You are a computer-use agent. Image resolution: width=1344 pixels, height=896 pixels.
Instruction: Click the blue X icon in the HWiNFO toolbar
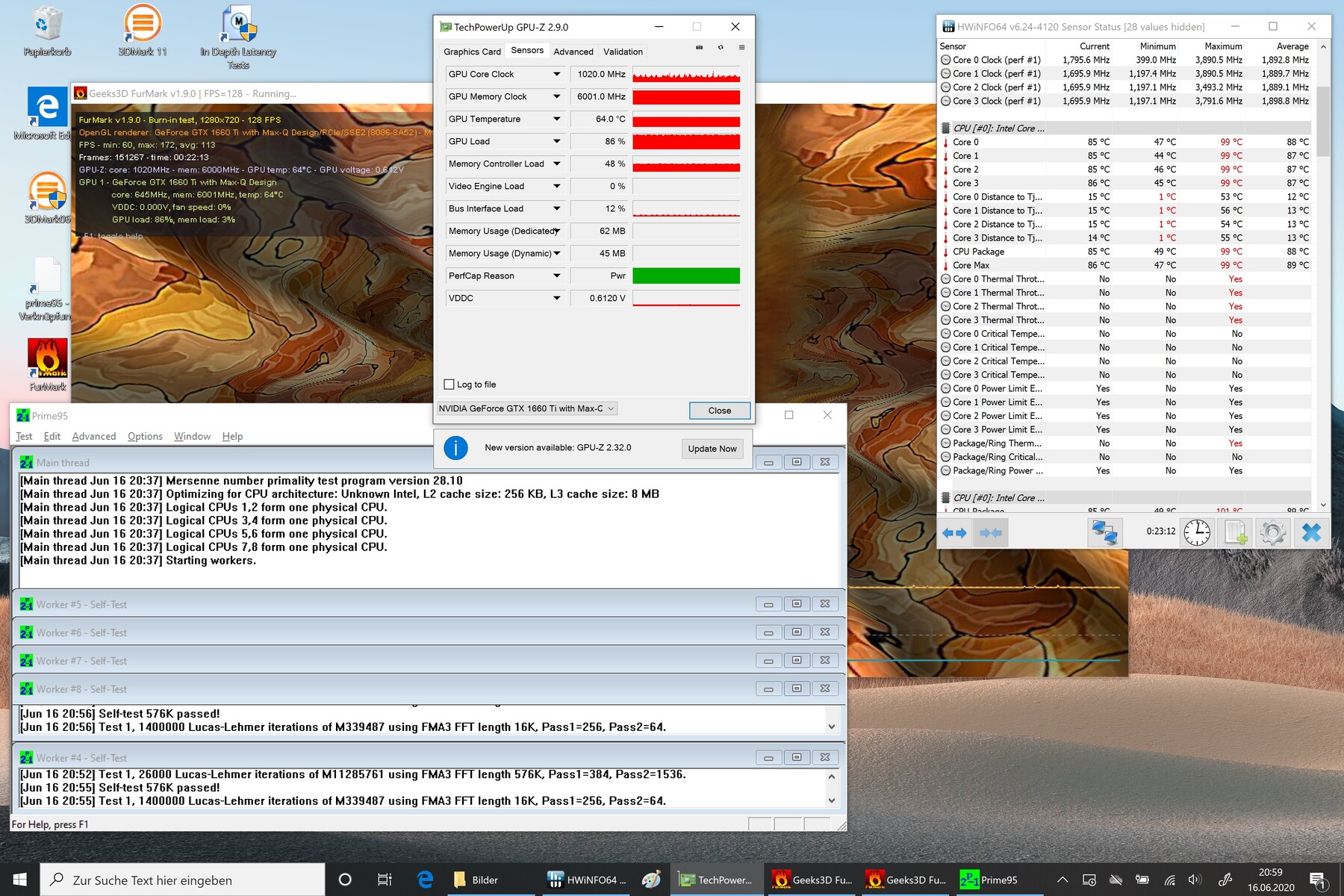coord(1311,532)
